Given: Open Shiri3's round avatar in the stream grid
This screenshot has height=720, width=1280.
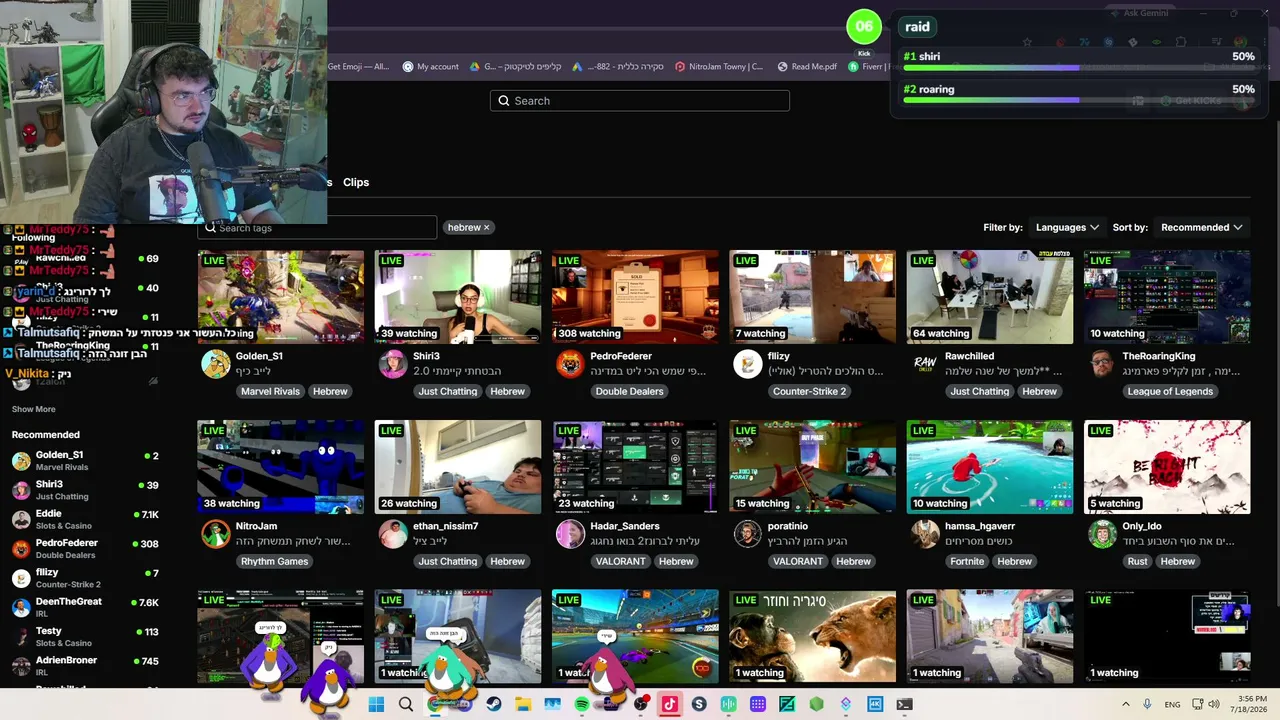Looking at the screenshot, I should pyautogui.click(x=392, y=364).
